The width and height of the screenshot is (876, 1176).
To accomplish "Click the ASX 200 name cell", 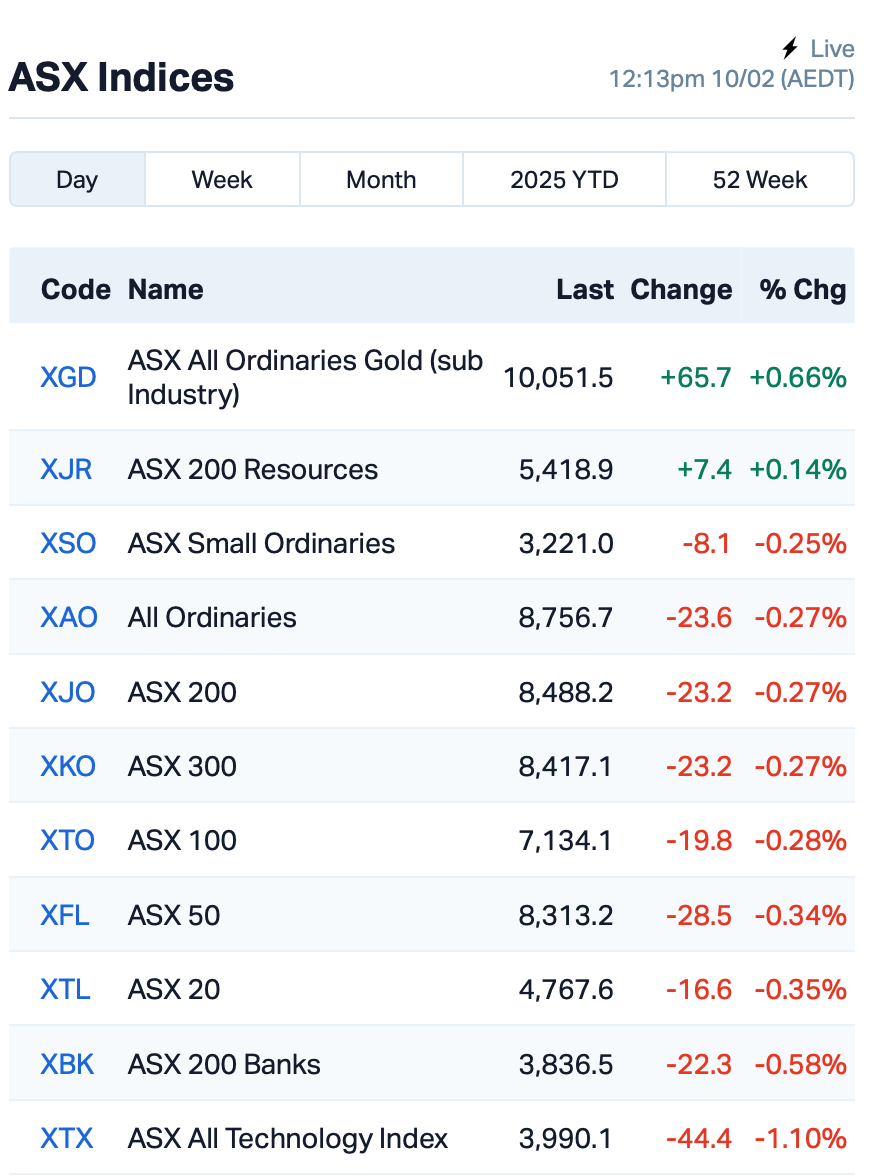I will pyautogui.click(x=182, y=692).
